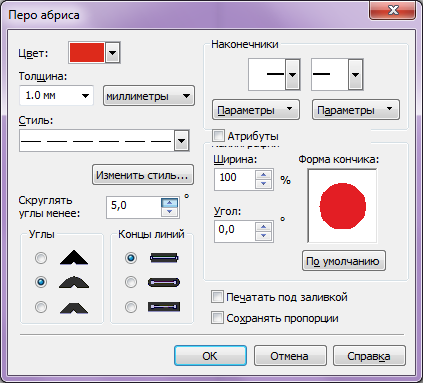Check Печатать под заливкой option
This screenshot has width=423, height=383.
217,297
